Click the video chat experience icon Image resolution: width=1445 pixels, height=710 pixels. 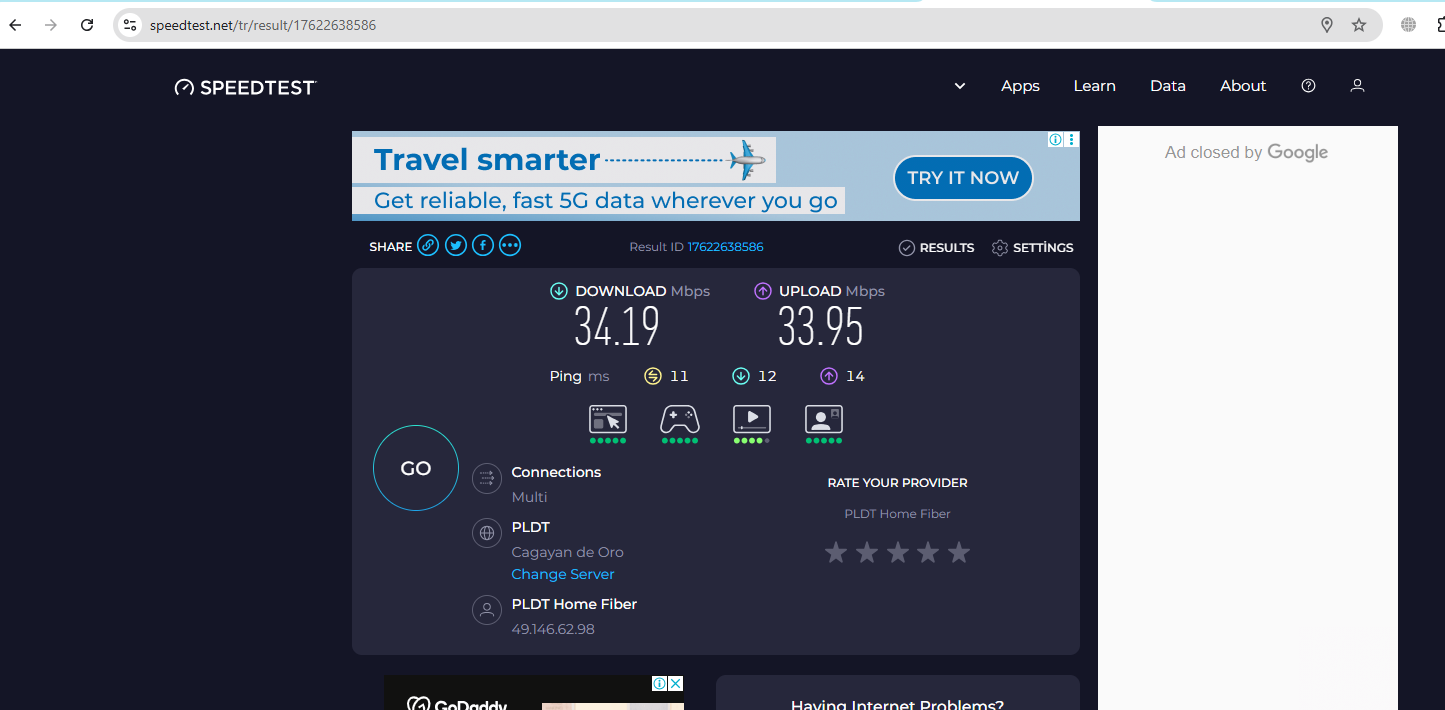coord(824,419)
